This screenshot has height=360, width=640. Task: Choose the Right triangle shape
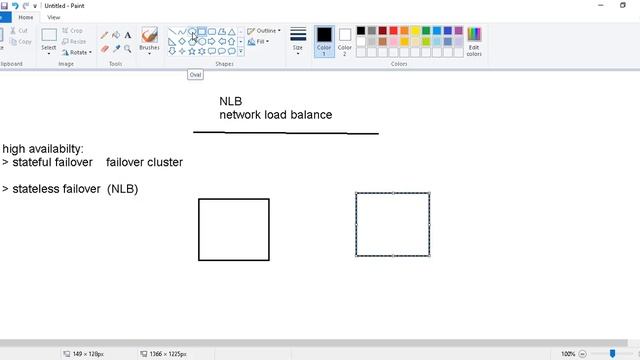172,42
